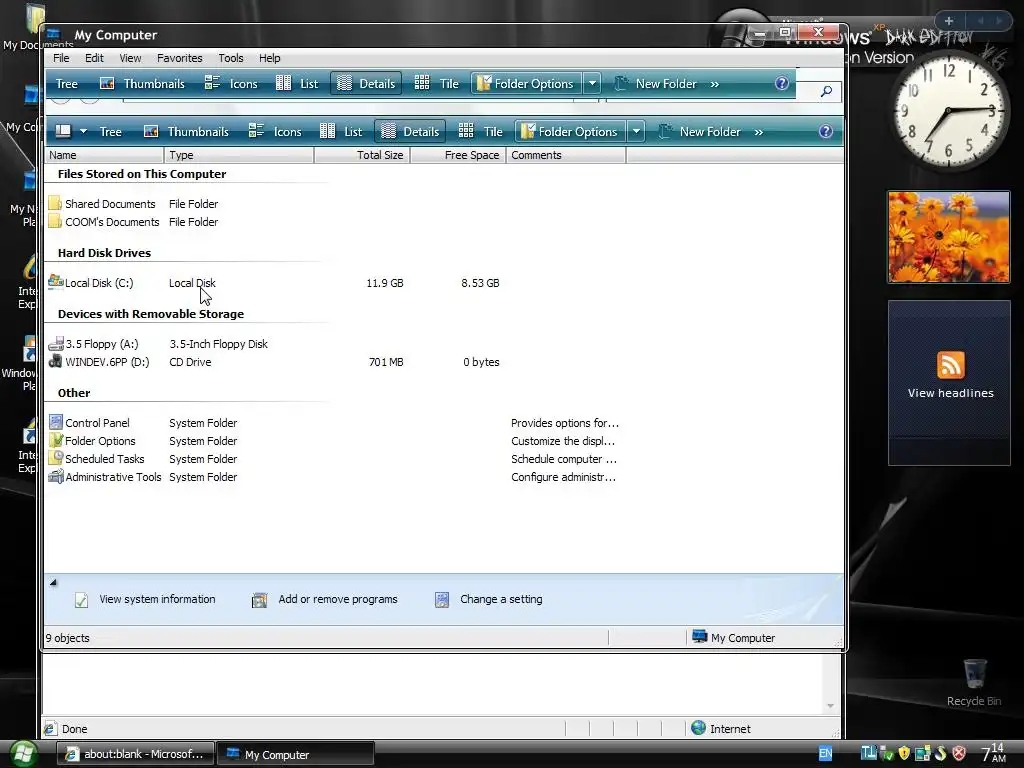Image resolution: width=1024 pixels, height=768 pixels.
Task: Sort by the Type column header
Action: click(x=239, y=155)
